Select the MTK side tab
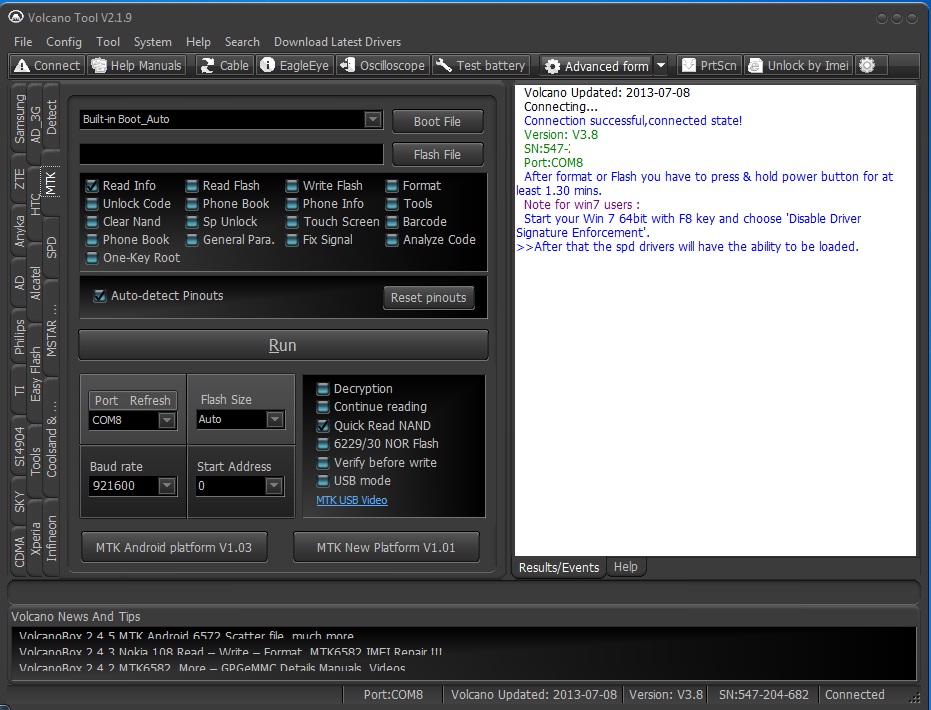The image size is (931, 710). point(51,183)
